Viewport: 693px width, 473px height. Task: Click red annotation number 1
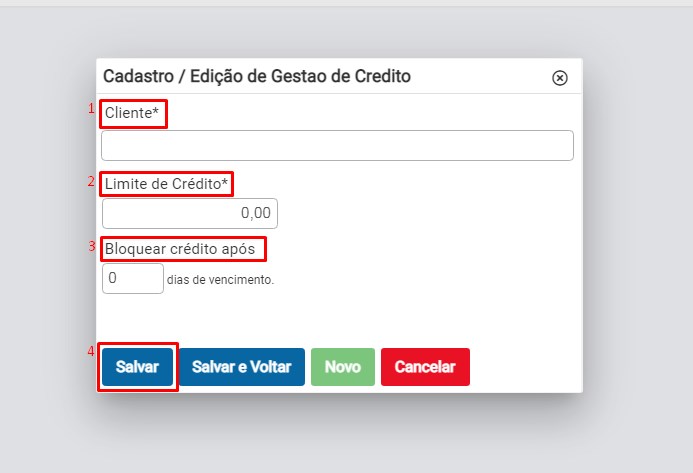(x=91, y=108)
